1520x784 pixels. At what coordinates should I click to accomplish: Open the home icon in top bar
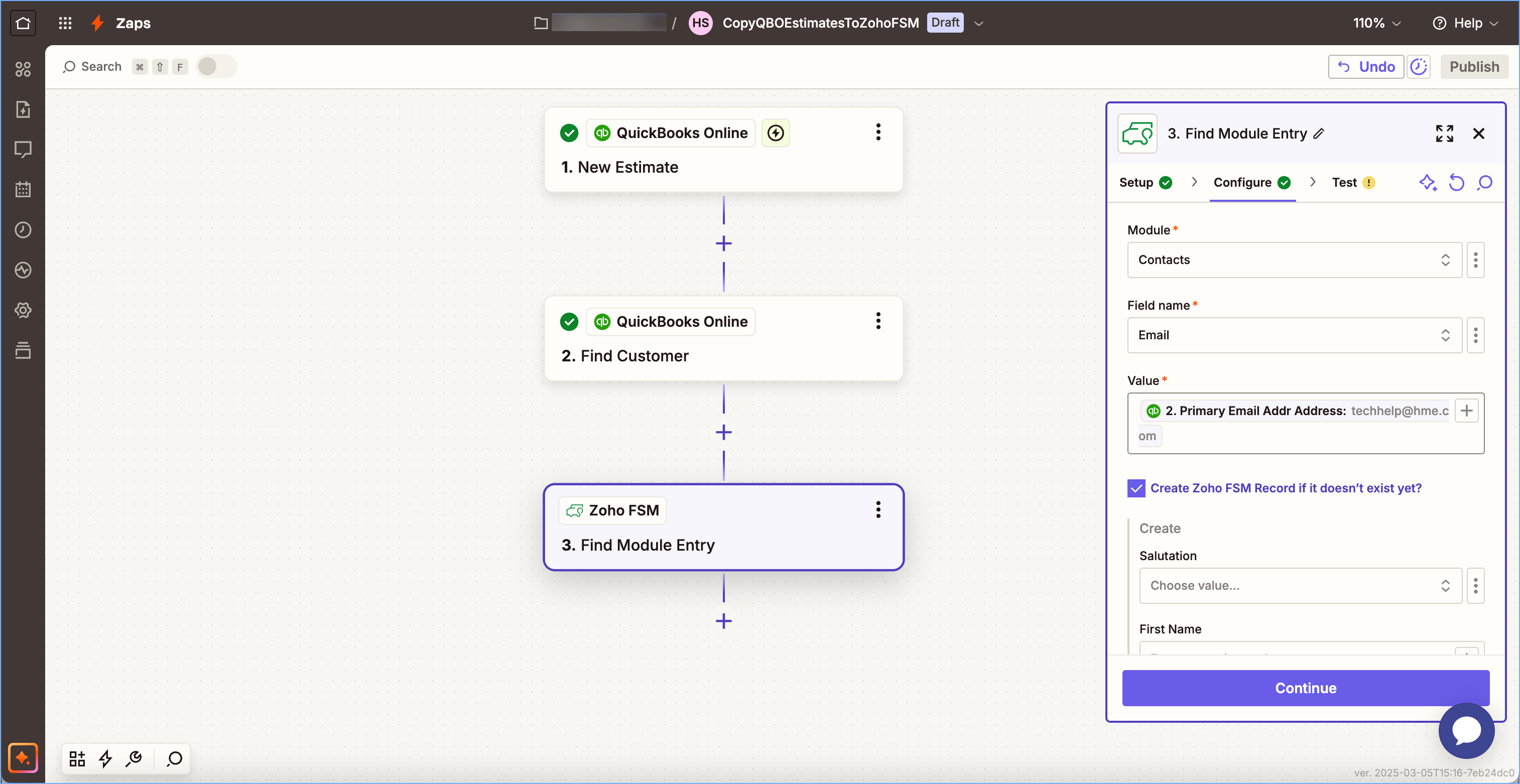[23, 23]
